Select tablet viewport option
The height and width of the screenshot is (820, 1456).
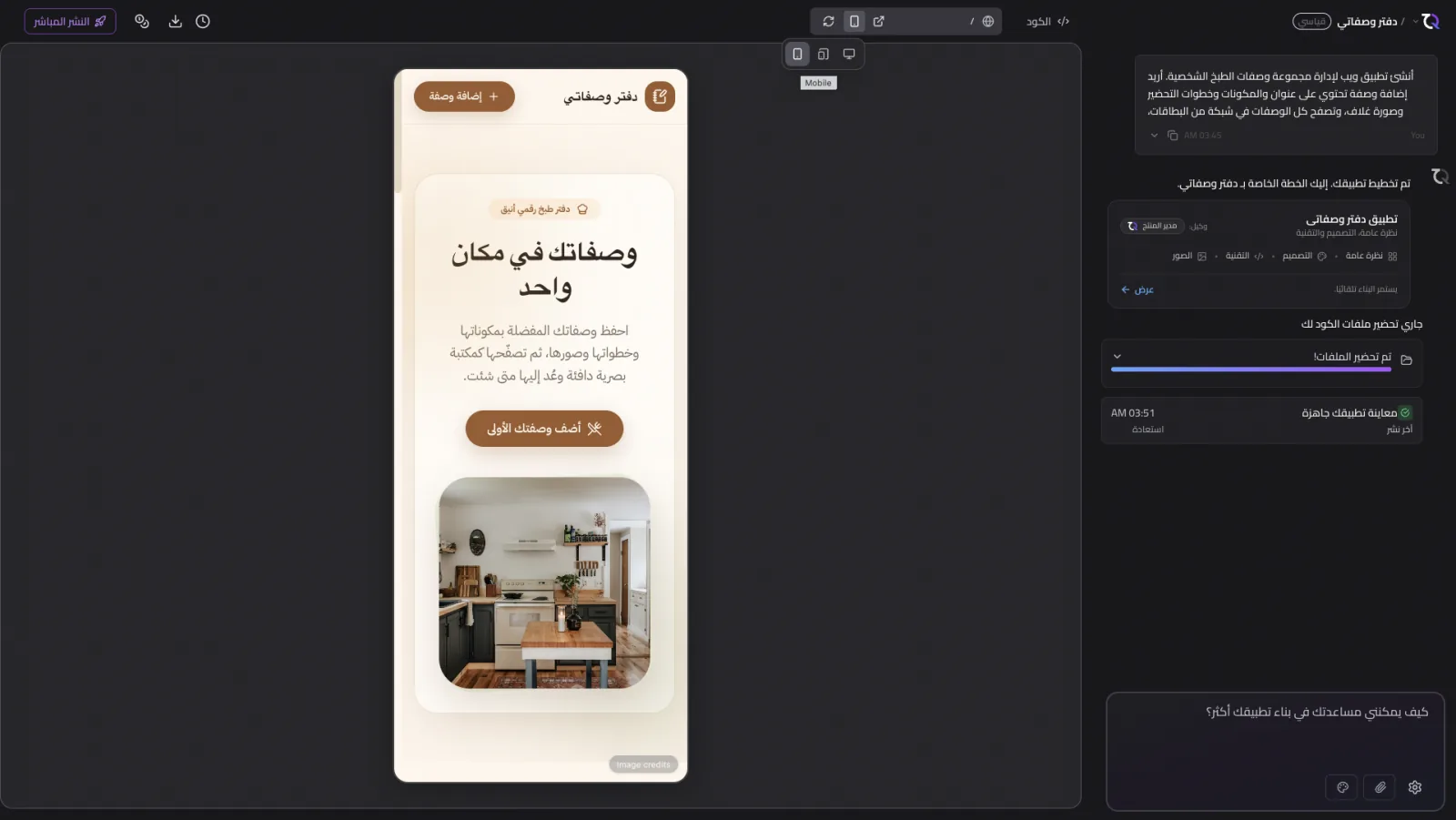[x=823, y=54]
